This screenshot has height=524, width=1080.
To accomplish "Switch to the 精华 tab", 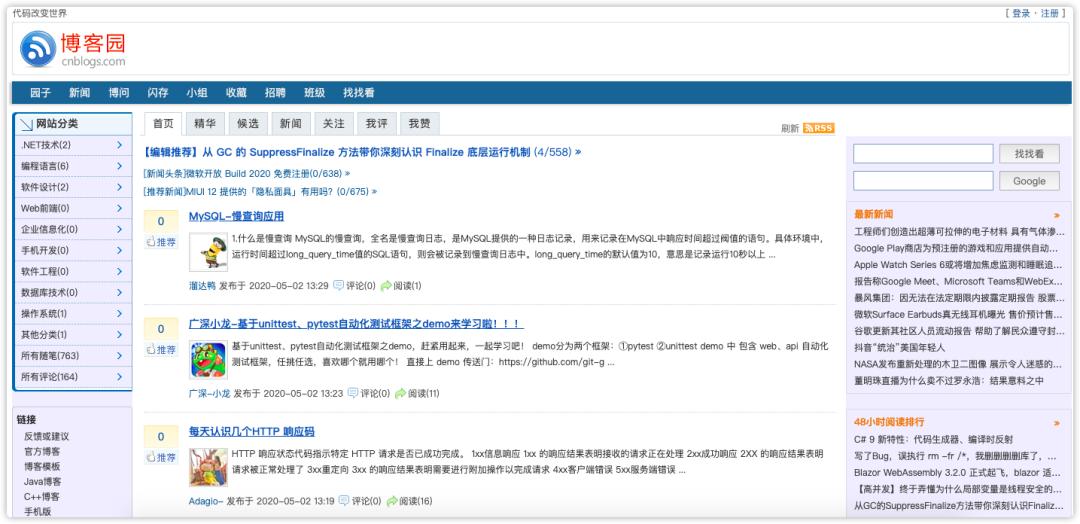I will click(x=205, y=124).
